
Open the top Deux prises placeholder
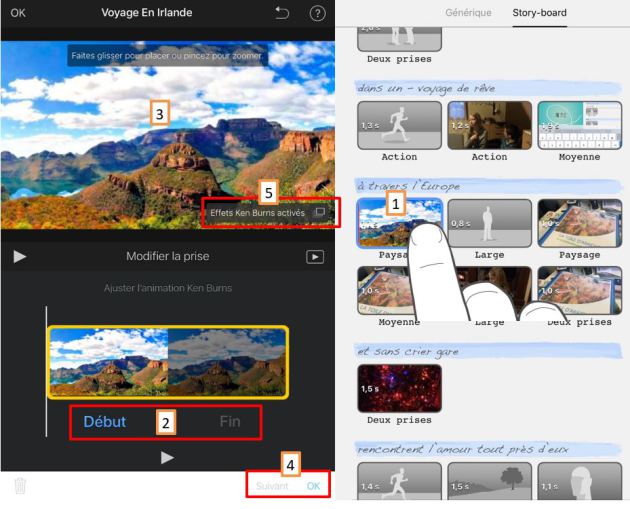pos(399,39)
